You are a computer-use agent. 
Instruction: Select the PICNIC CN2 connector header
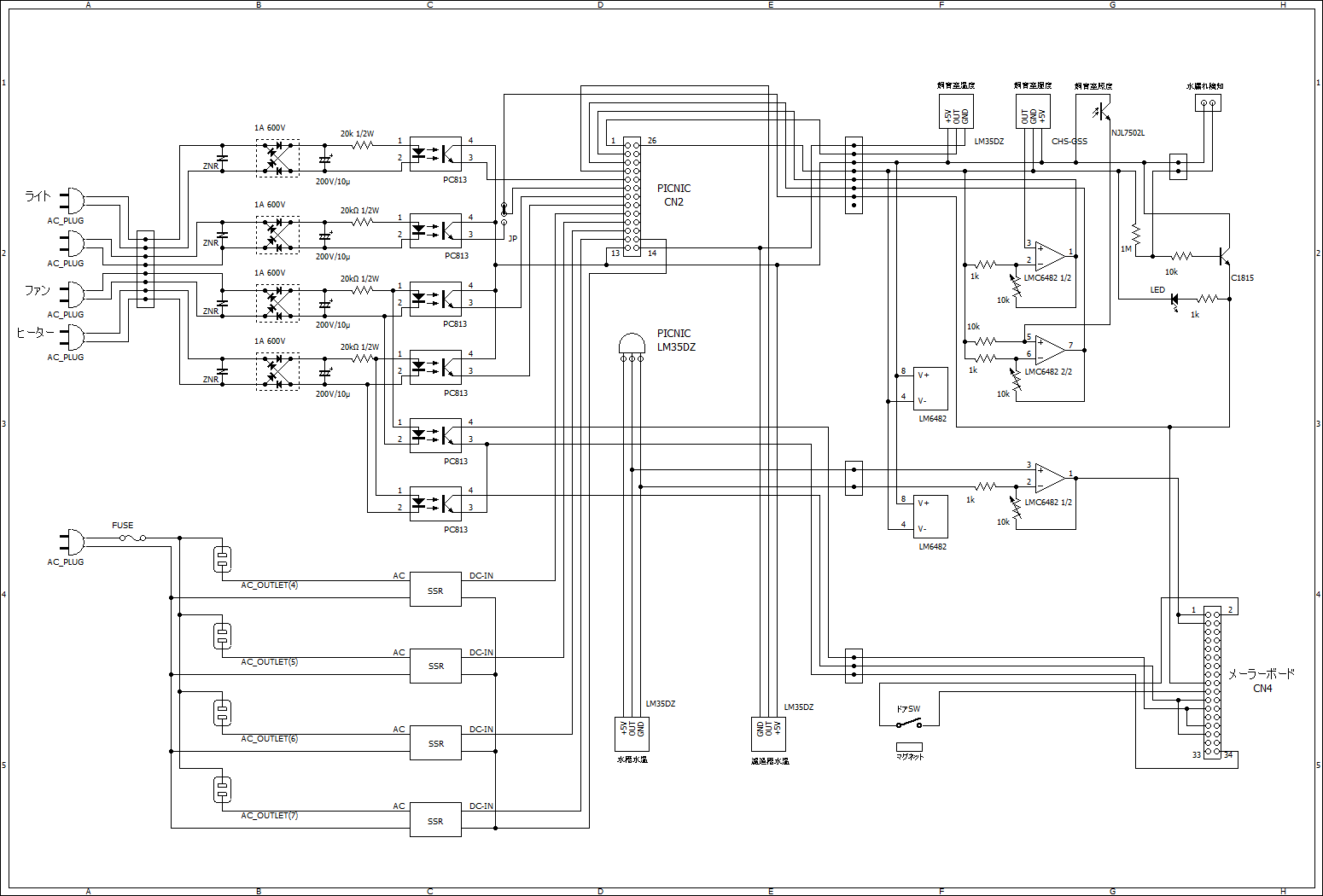click(x=632, y=196)
